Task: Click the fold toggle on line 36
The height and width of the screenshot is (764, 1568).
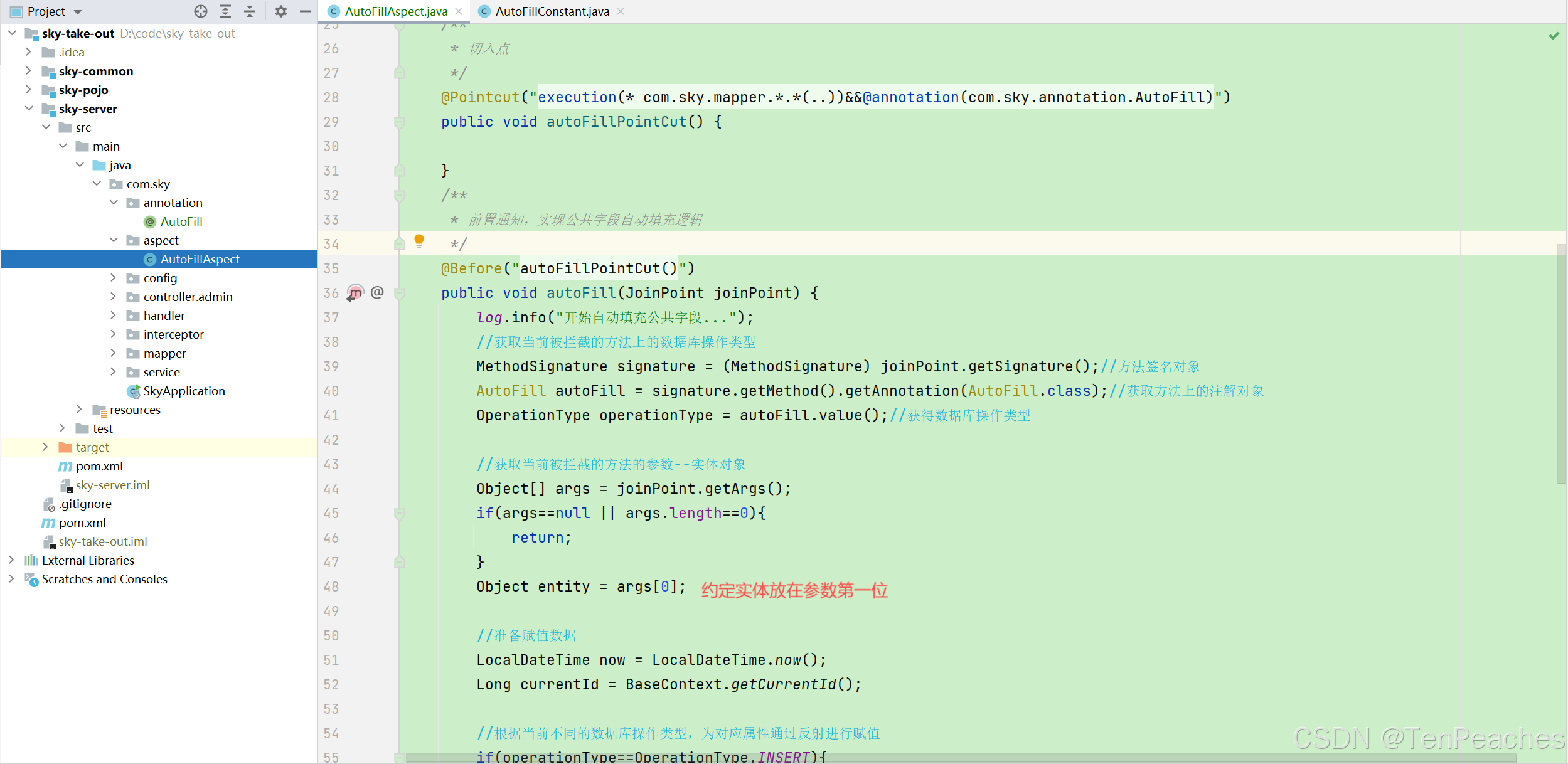Action: point(399,293)
